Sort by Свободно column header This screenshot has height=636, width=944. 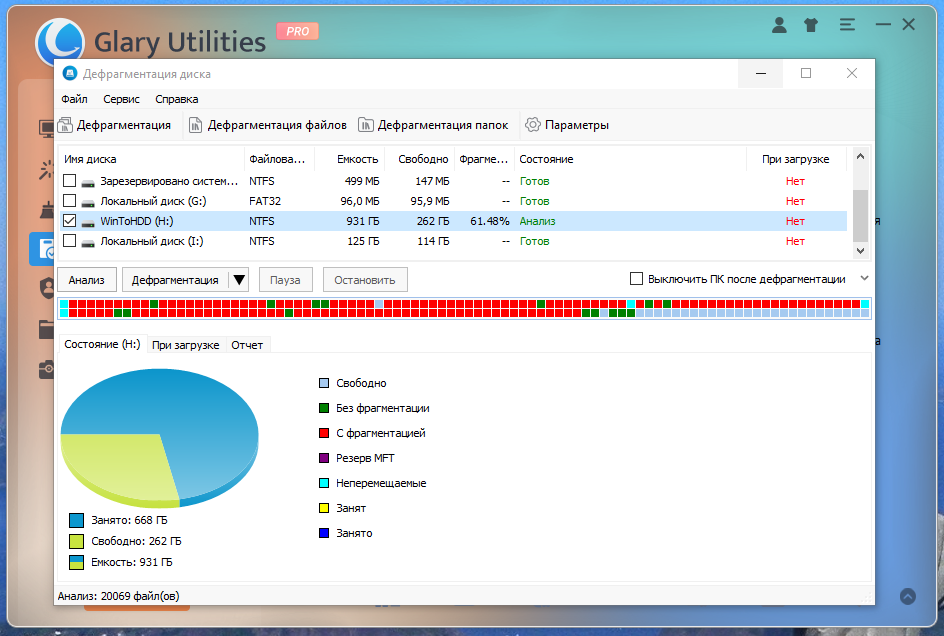pos(420,159)
